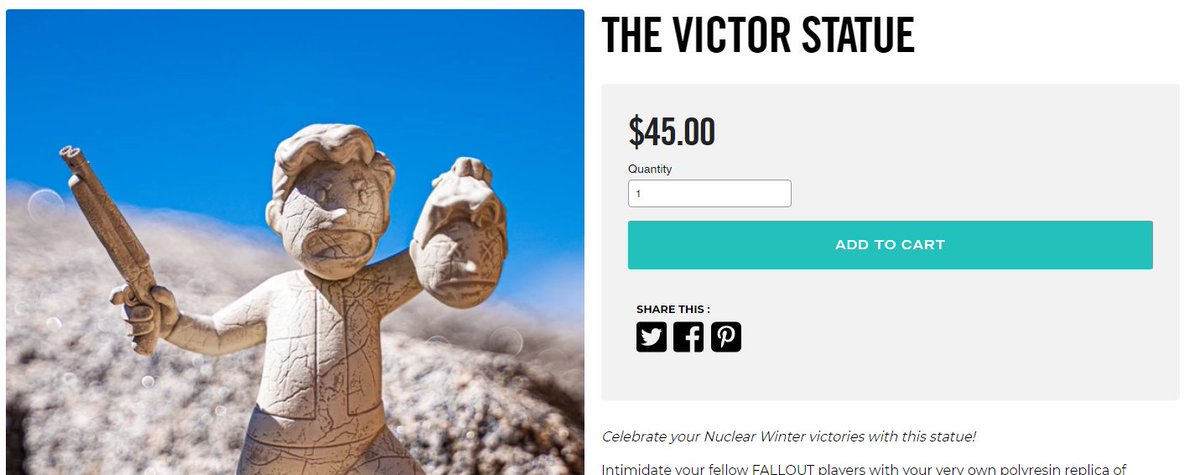This screenshot has width=1200, height=475.
Task: Share this product on Facebook
Action: (688, 337)
